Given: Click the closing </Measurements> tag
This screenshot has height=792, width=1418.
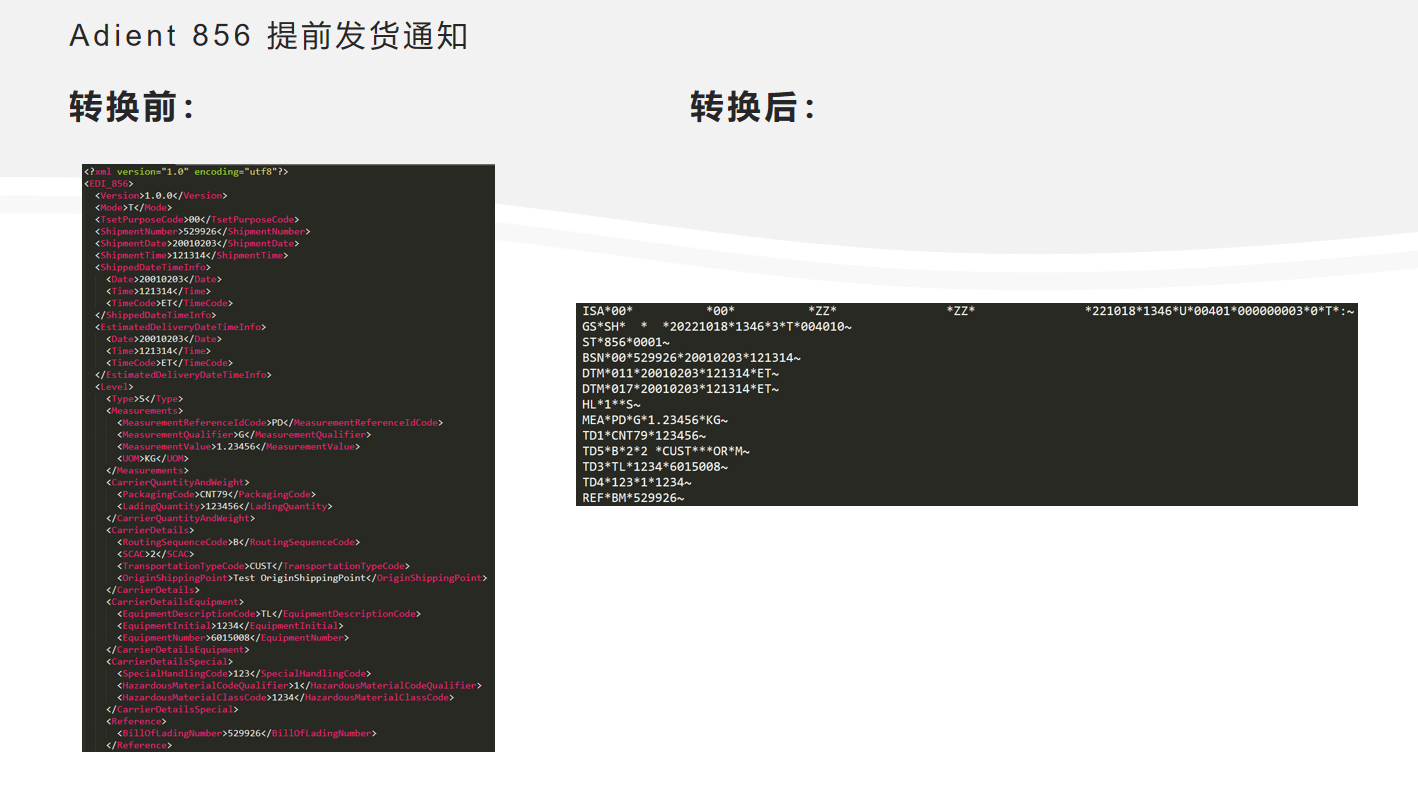Looking at the screenshot, I should pyautogui.click(x=147, y=470).
